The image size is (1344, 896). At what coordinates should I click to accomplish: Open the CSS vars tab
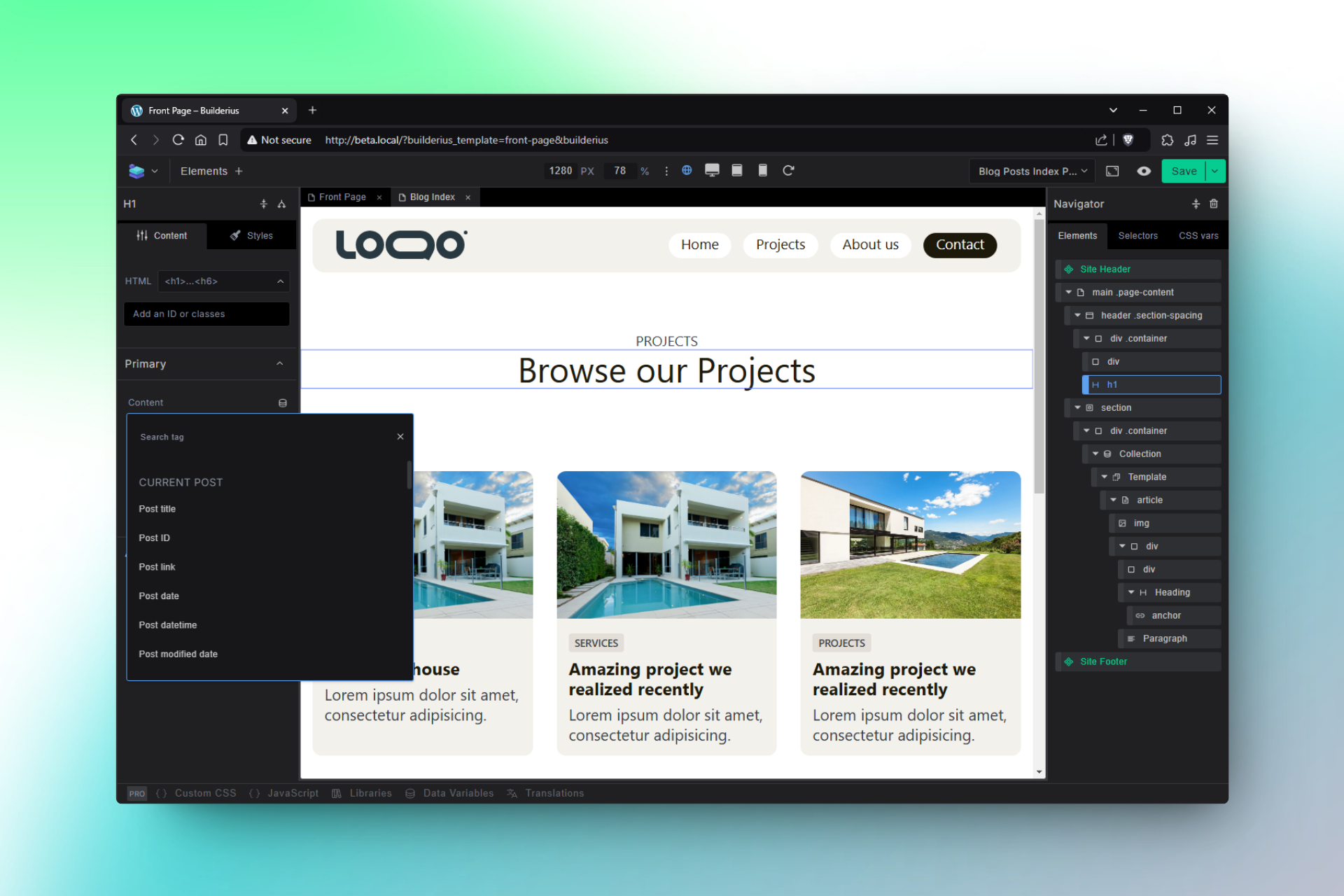pyautogui.click(x=1198, y=236)
